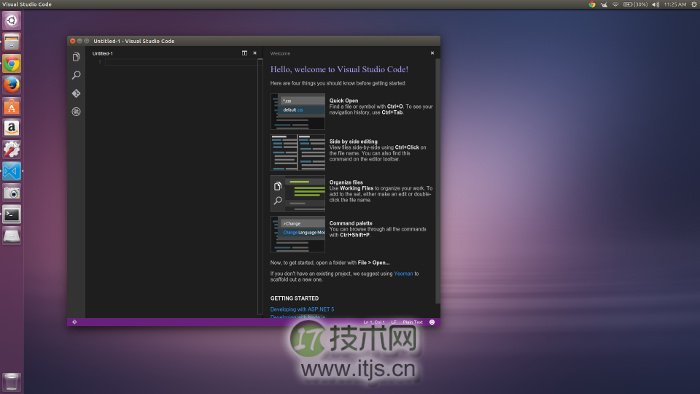Open Ubuntu Software Center from launcher
This screenshot has height=394, width=700.
point(12,107)
